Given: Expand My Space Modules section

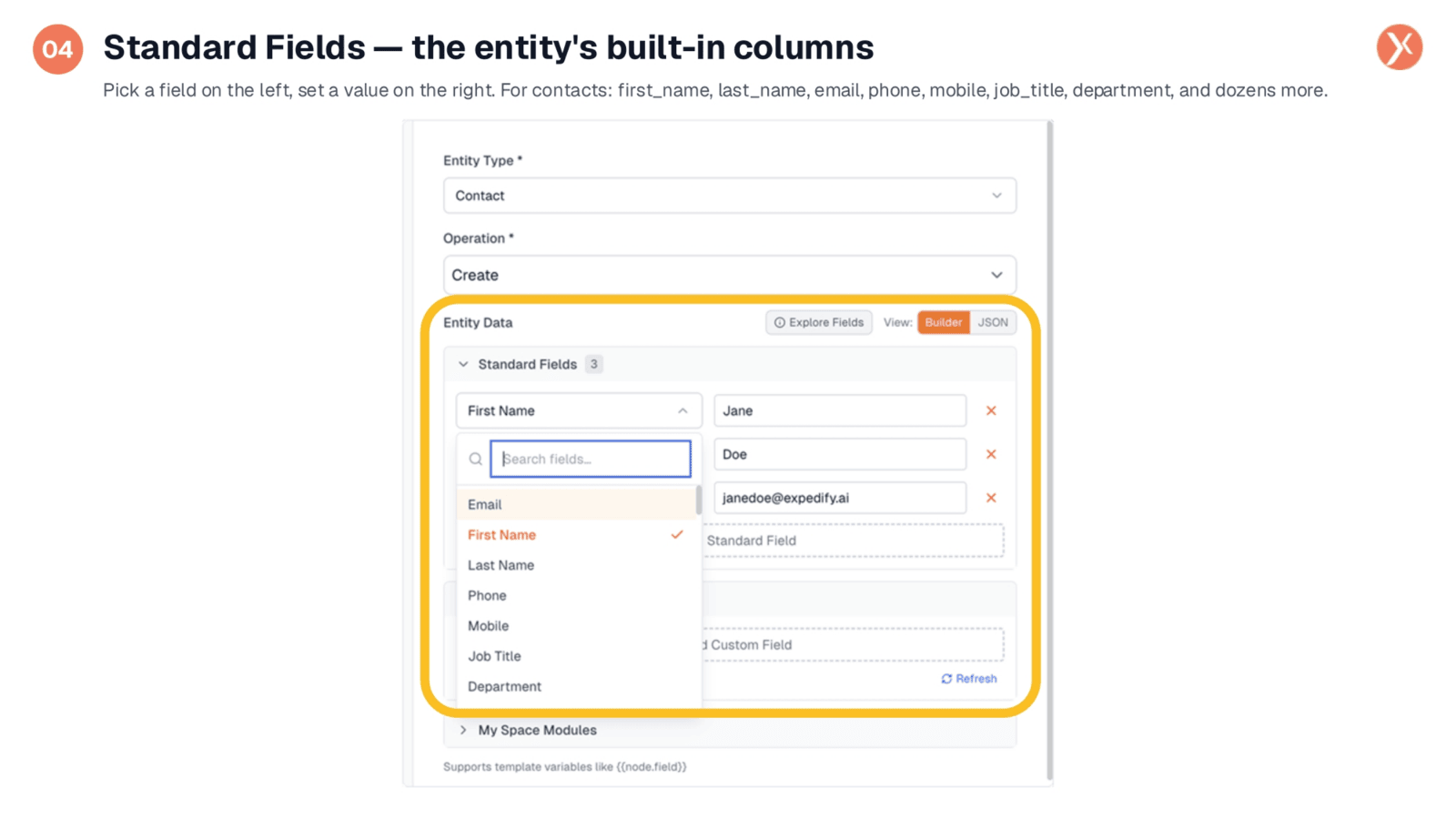Looking at the screenshot, I should [463, 730].
